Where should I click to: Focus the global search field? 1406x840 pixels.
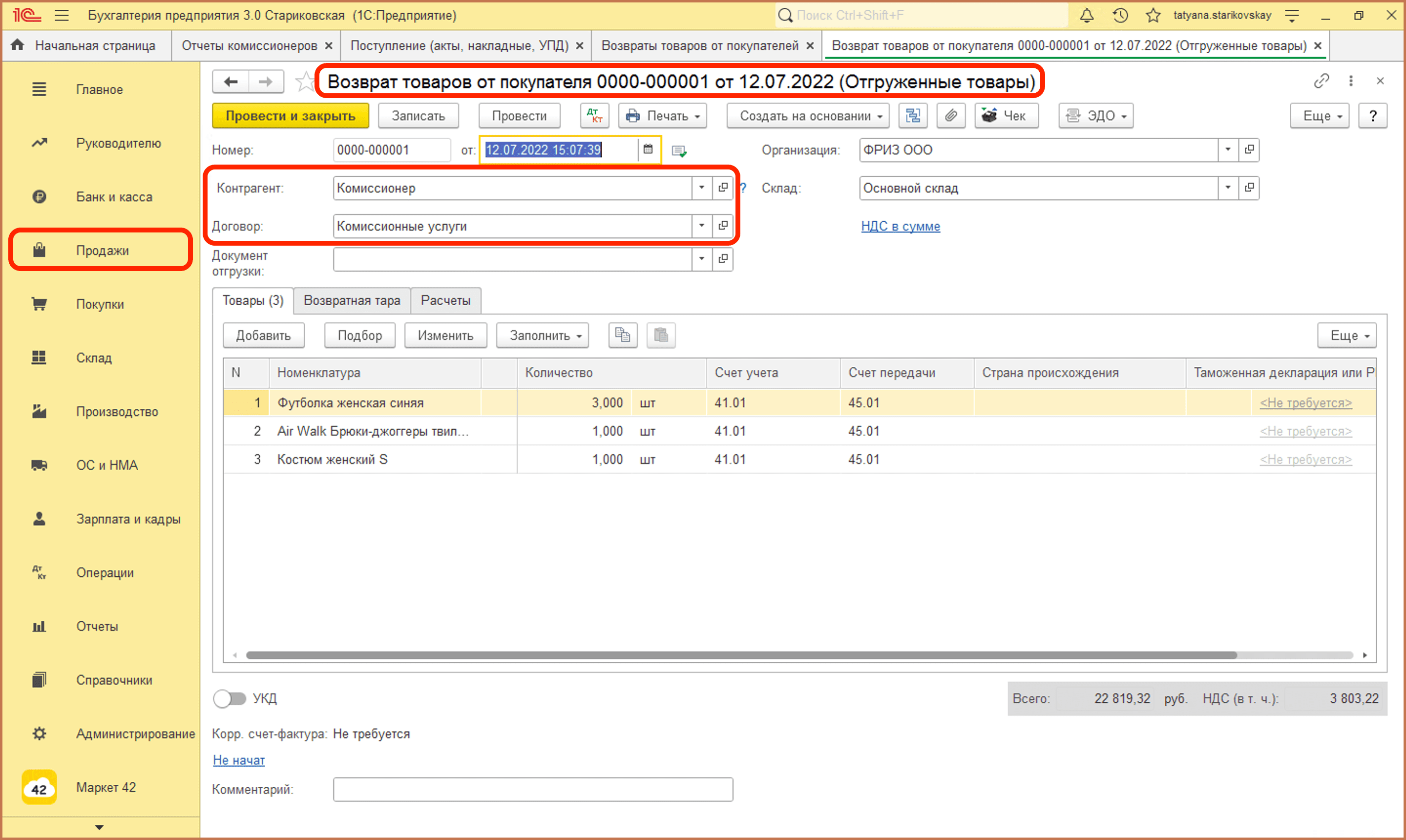point(922,15)
